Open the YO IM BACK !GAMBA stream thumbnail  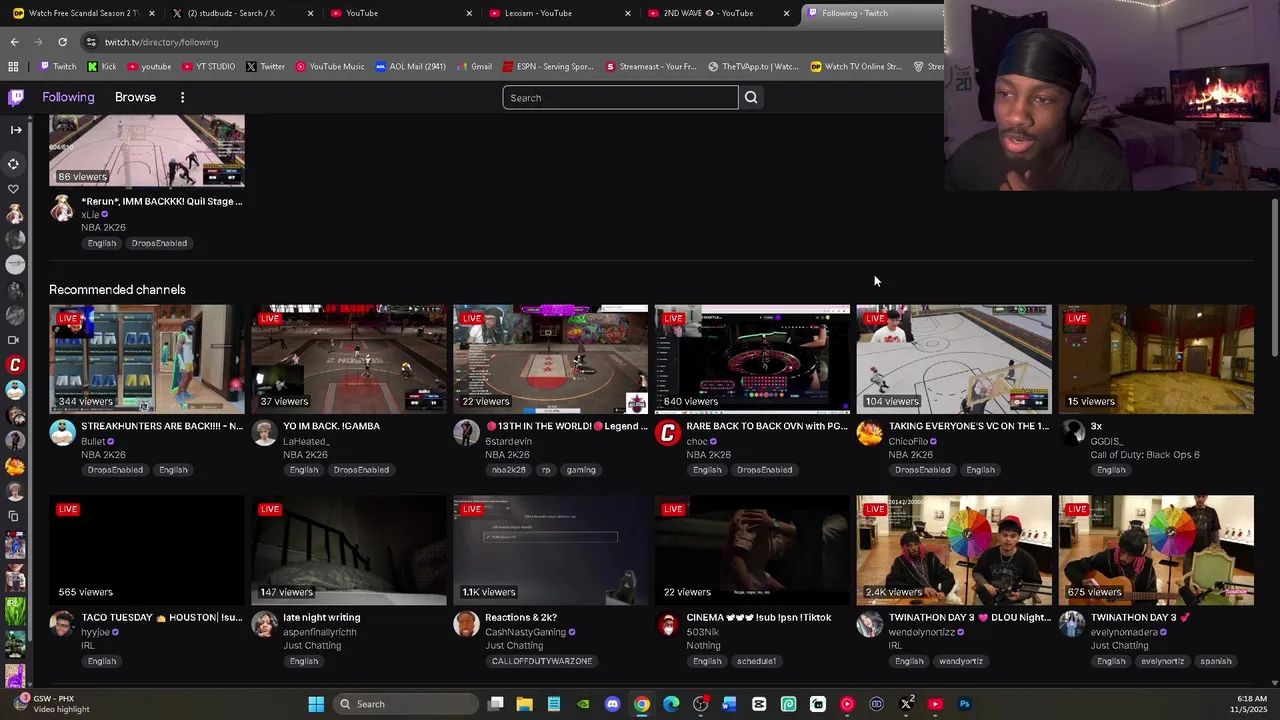tap(349, 359)
